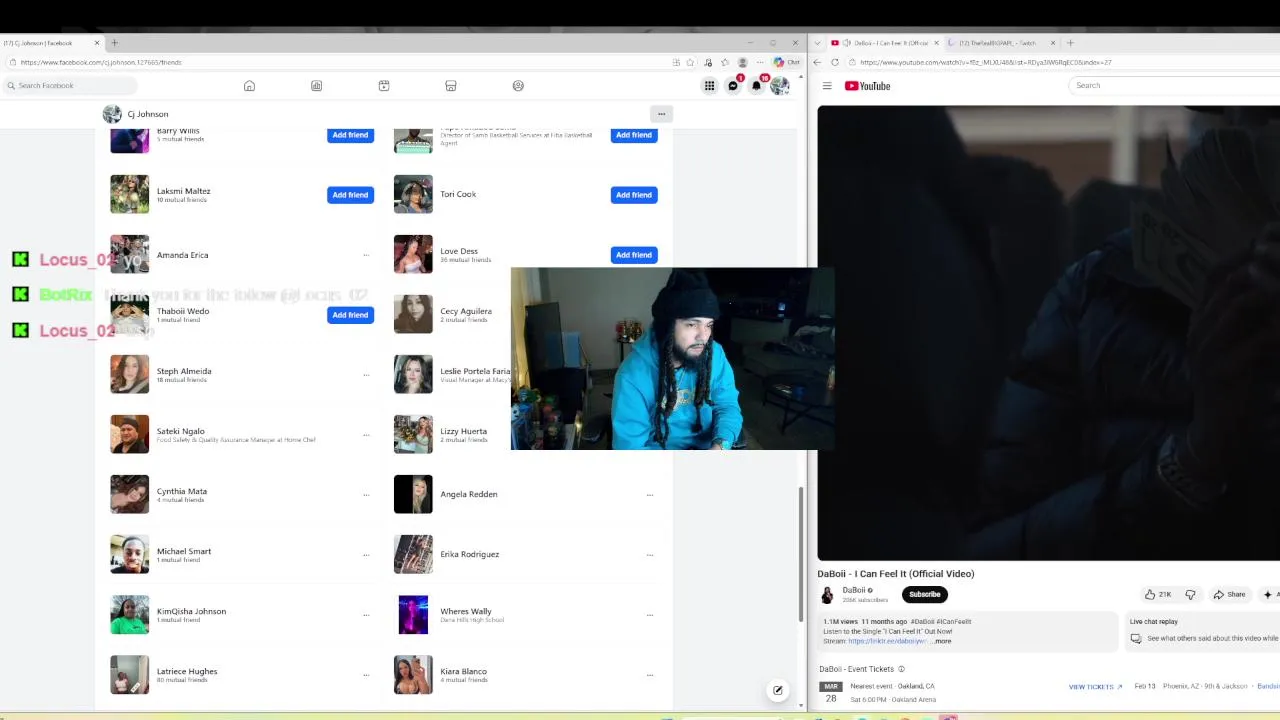Open Facebook notifications bell
Viewport: 1280px width, 720px height.
click(756, 86)
